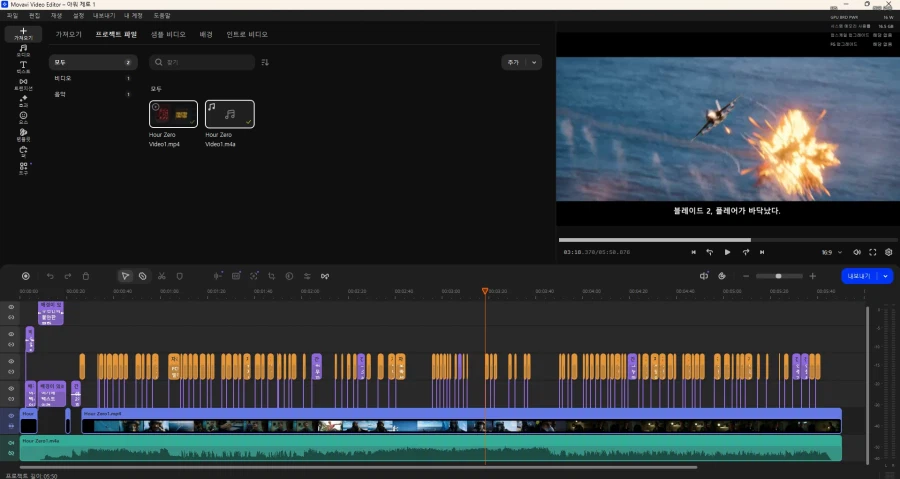Switch to the 샘플 비디오 tab
900x479 pixels.
click(x=168, y=34)
